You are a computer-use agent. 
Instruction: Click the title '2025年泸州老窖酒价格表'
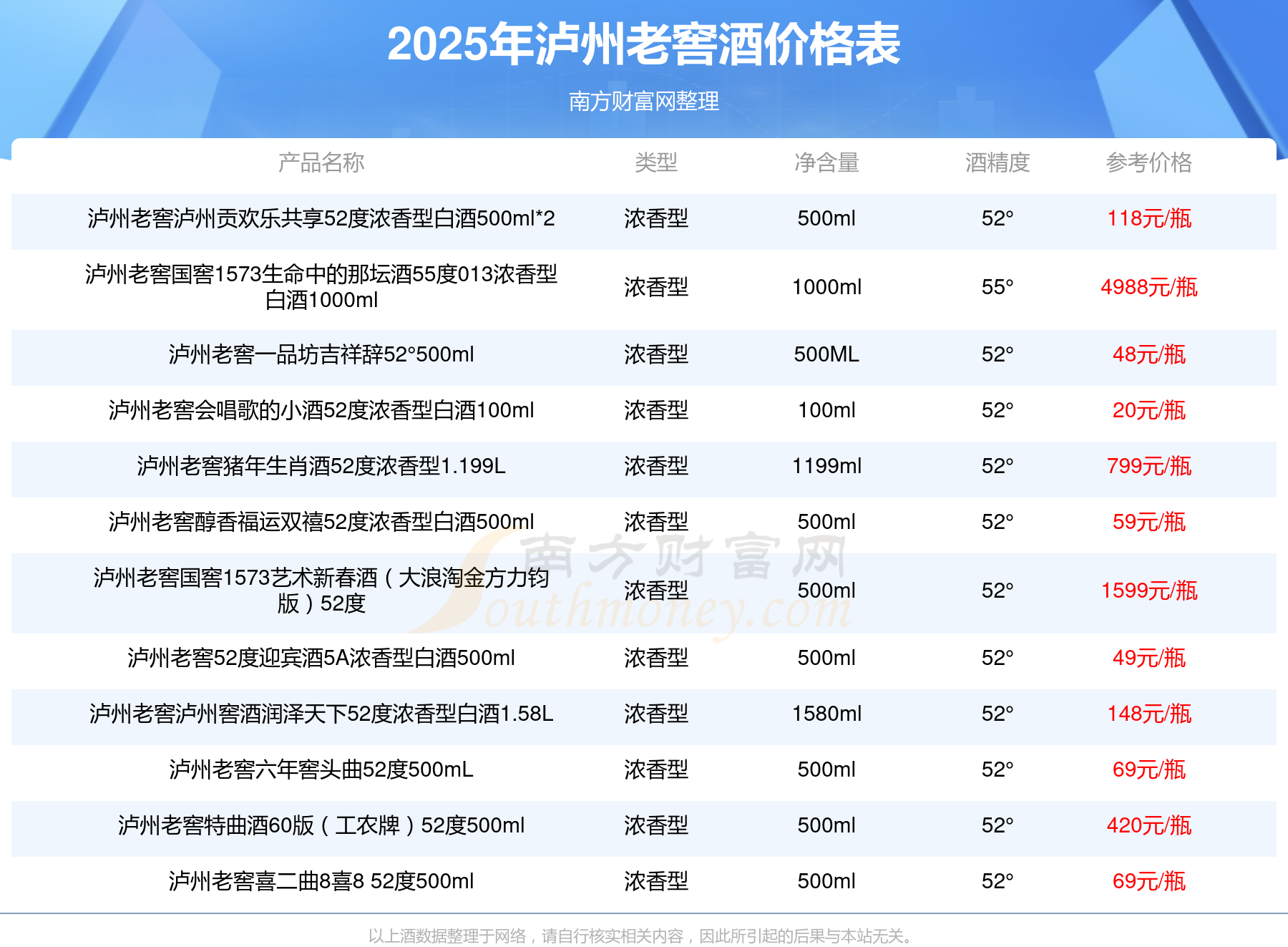[643, 44]
